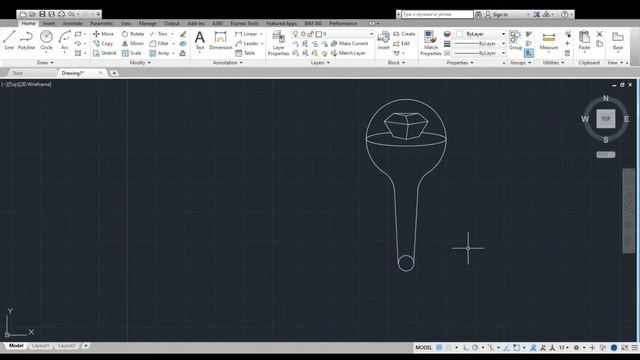
Task: Expand the Utilities panel
Action: tap(553, 63)
